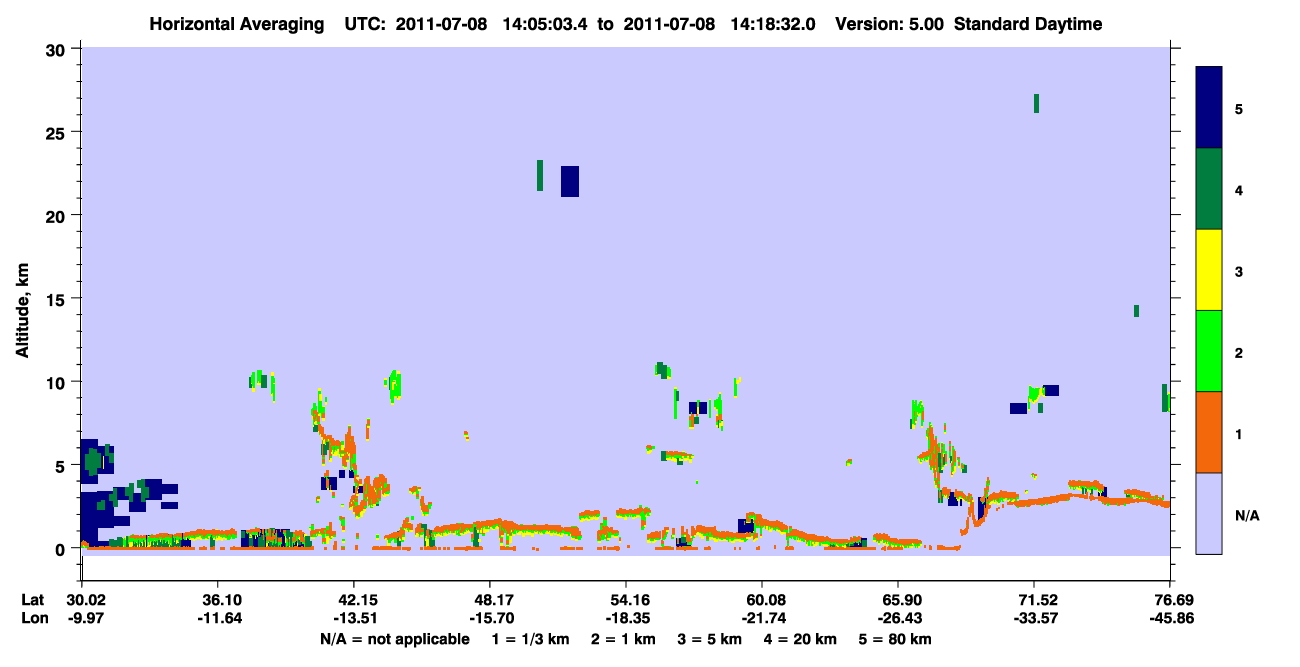This screenshot has width=1300, height=667.
Task: Click the '5 = 80 km' legend note
Action: pos(894,639)
